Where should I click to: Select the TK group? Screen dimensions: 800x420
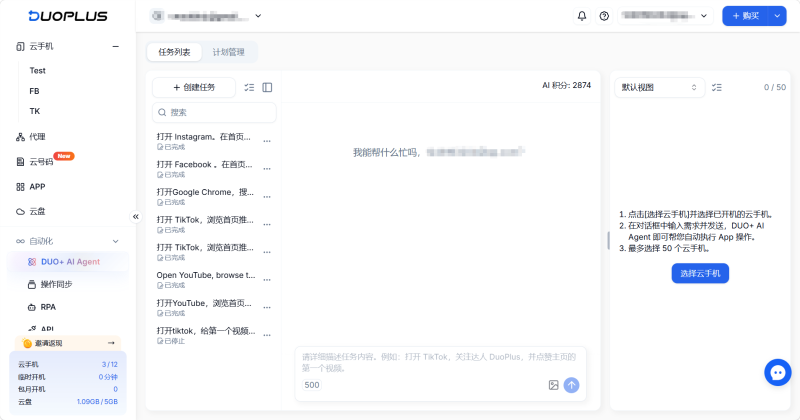pos(35,111)
